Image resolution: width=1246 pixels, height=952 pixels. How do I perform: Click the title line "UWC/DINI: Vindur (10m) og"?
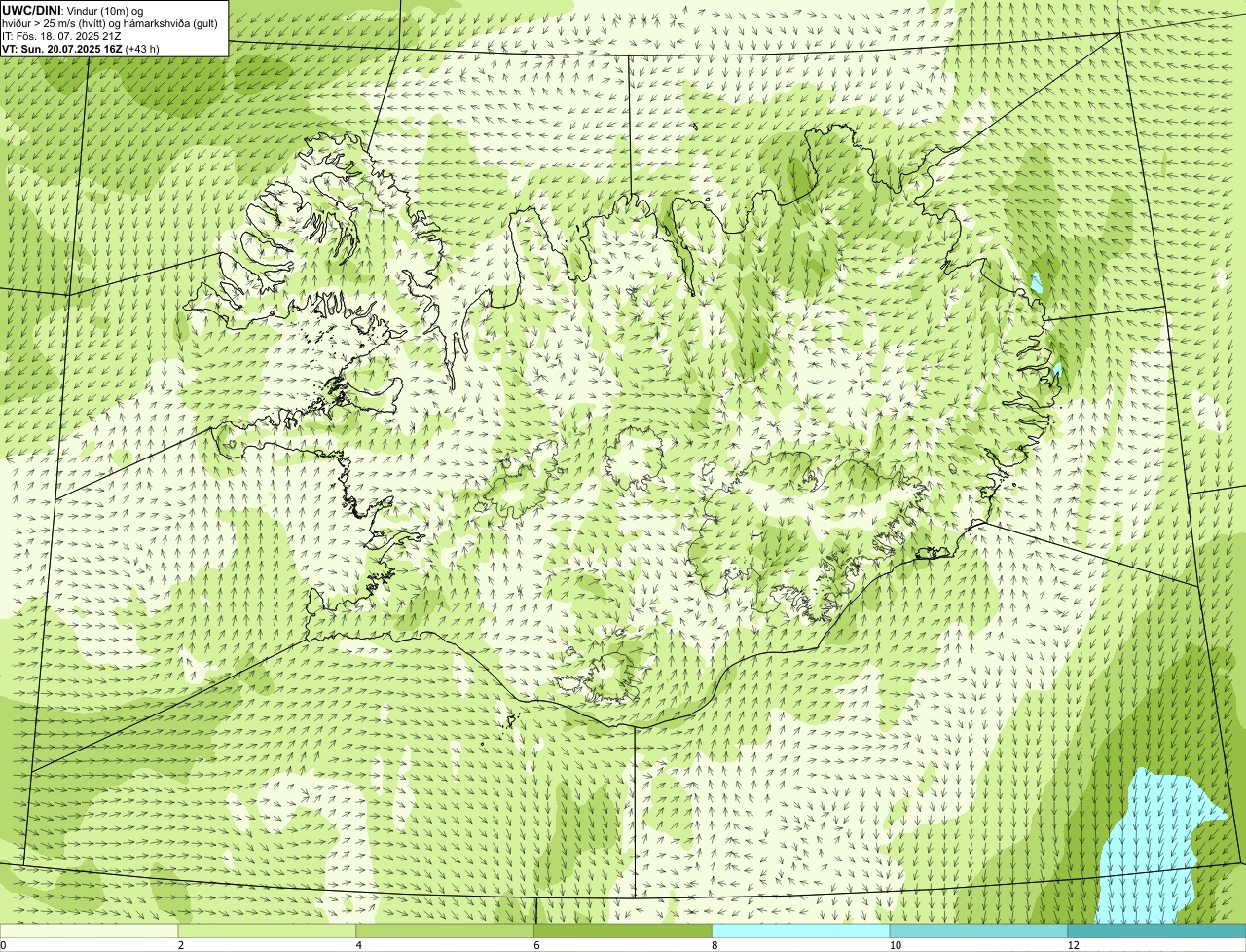pyautogui.click(x=73, y=10)
